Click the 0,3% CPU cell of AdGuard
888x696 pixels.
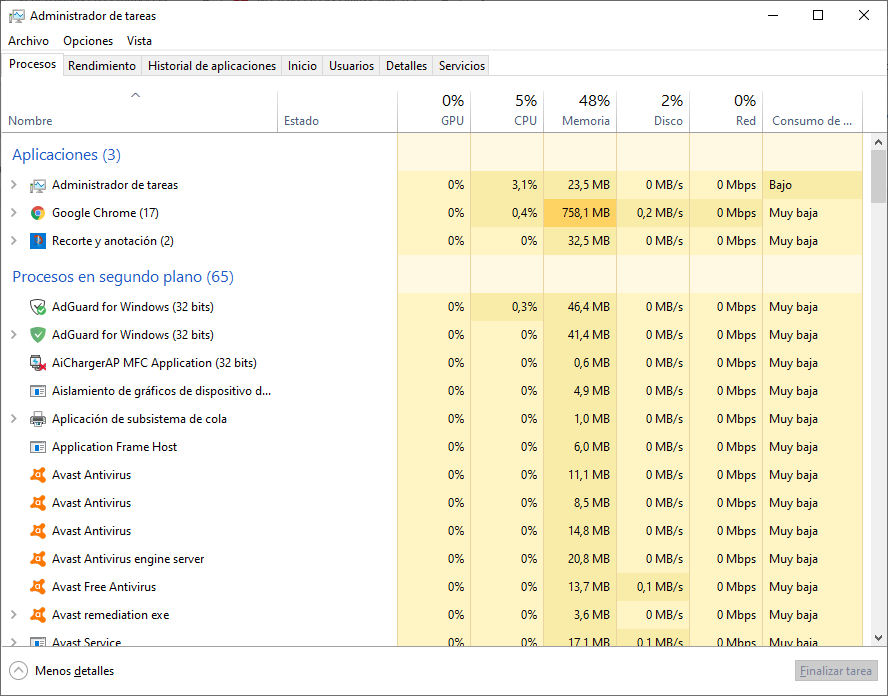pos(507,307)
